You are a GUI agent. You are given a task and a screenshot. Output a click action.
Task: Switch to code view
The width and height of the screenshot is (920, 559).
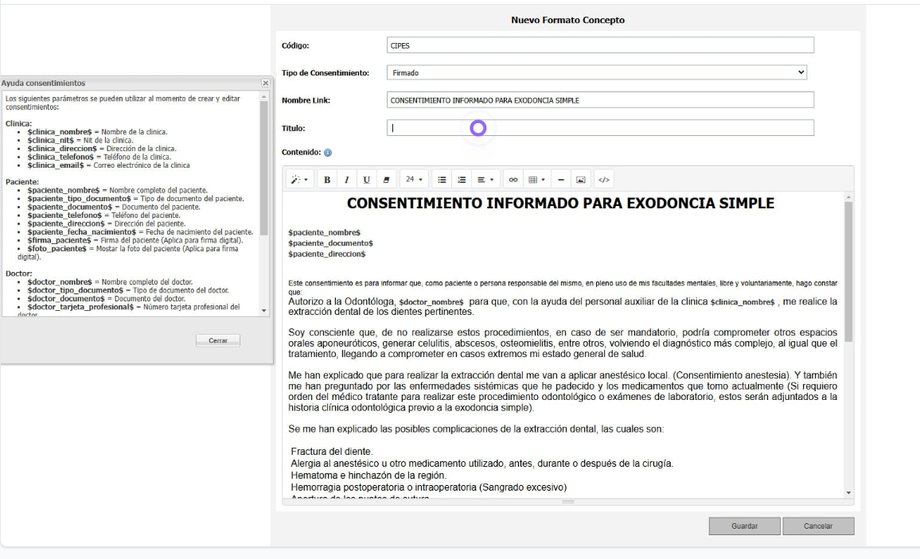tap(604, 179)
